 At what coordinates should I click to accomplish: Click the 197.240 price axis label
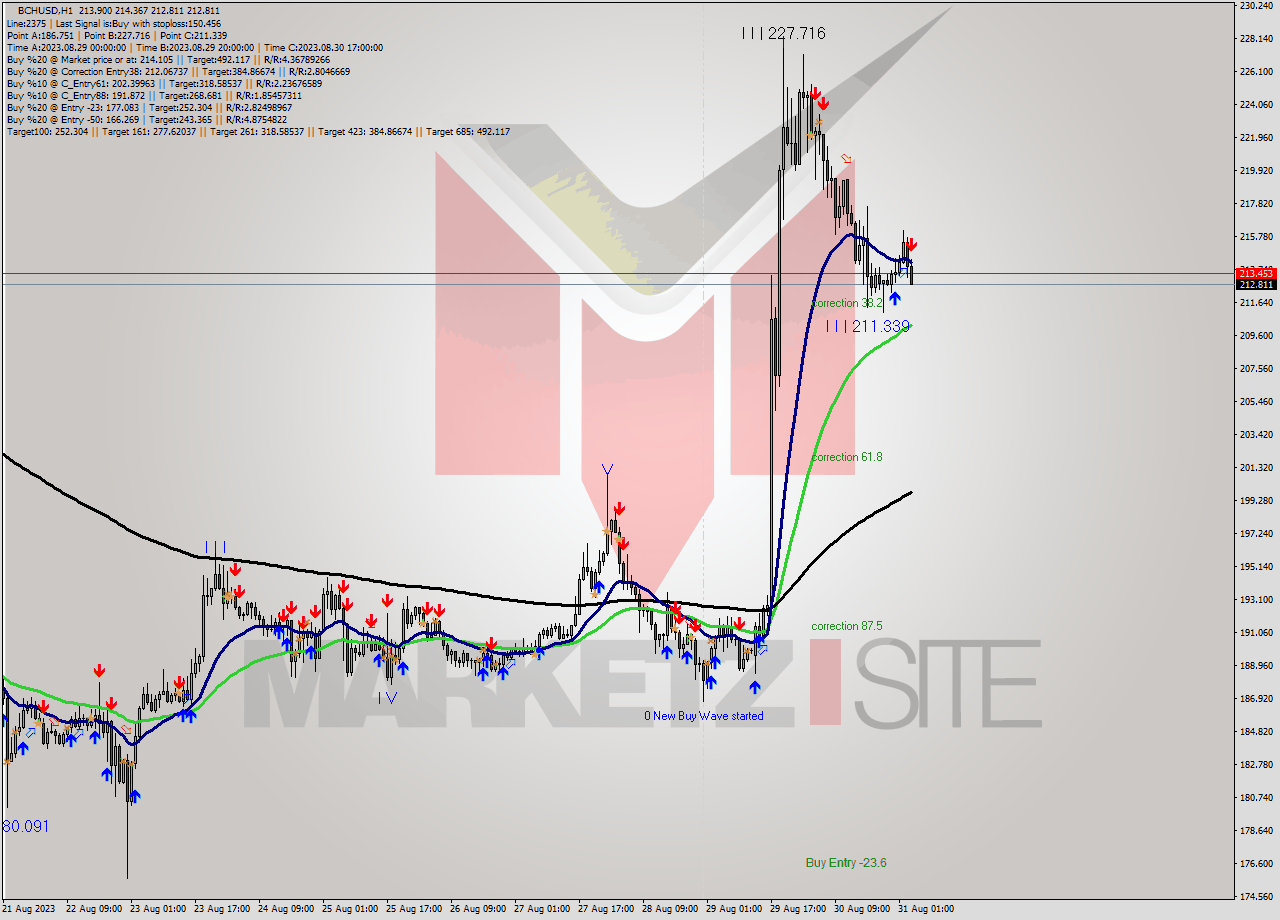click(1255, 534)
